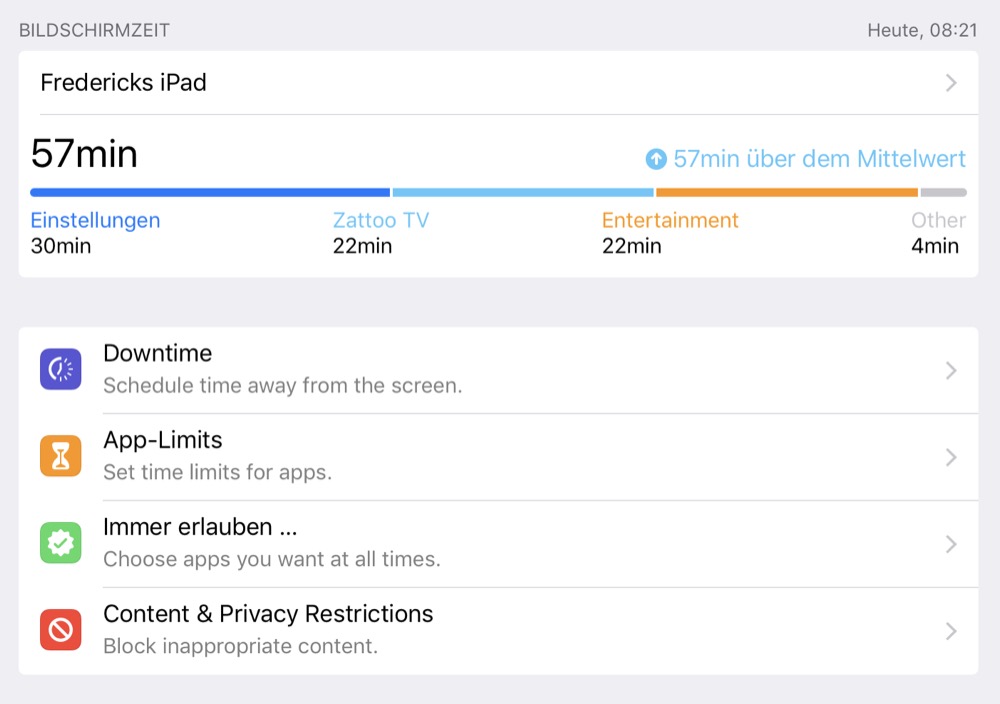Click the orange Entertainment usage bar
This screenshot has height=704, width=1000.
point(787,192)
